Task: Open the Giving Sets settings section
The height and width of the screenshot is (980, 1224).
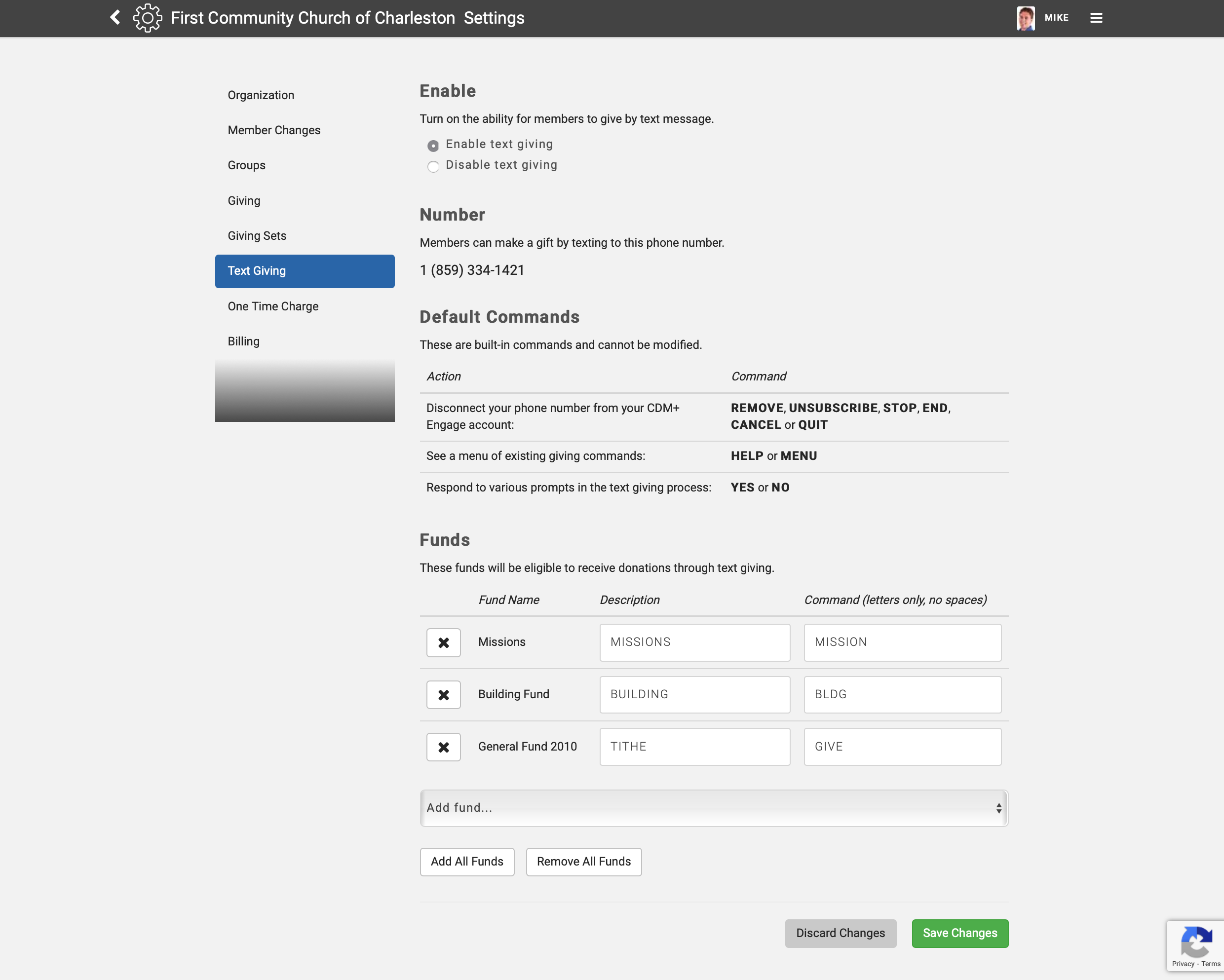Action: [x=257, y=235]
